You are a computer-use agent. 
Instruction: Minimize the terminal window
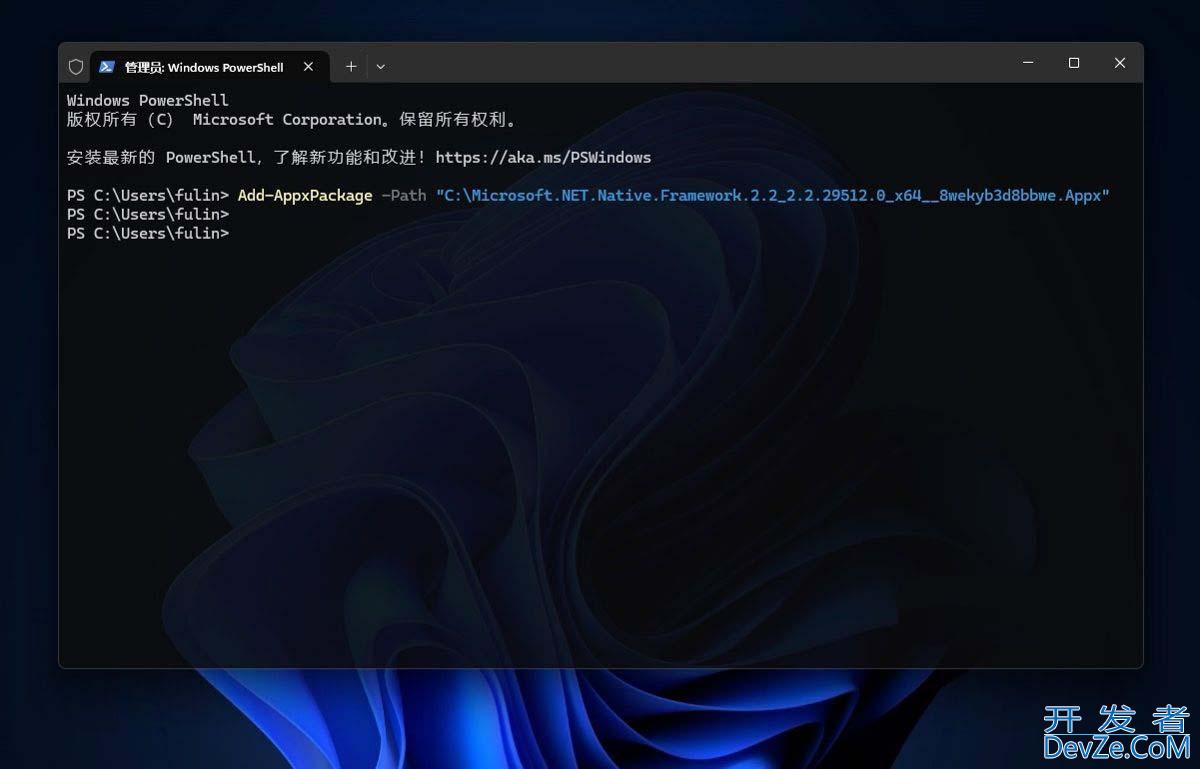pos(1028,63)
